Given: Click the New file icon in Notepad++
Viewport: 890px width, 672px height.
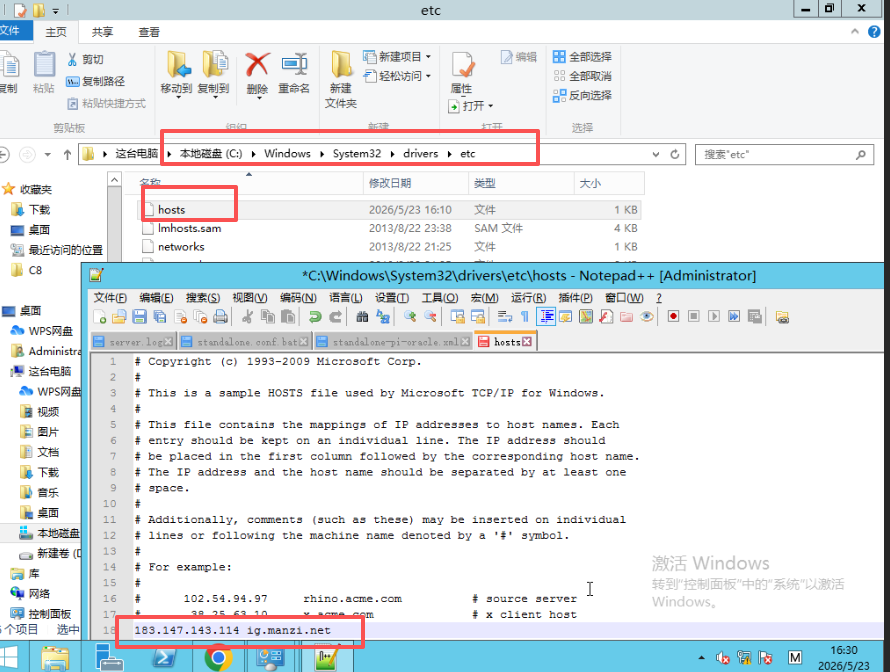Looking at the screenshot, I should tap(100, 317).
